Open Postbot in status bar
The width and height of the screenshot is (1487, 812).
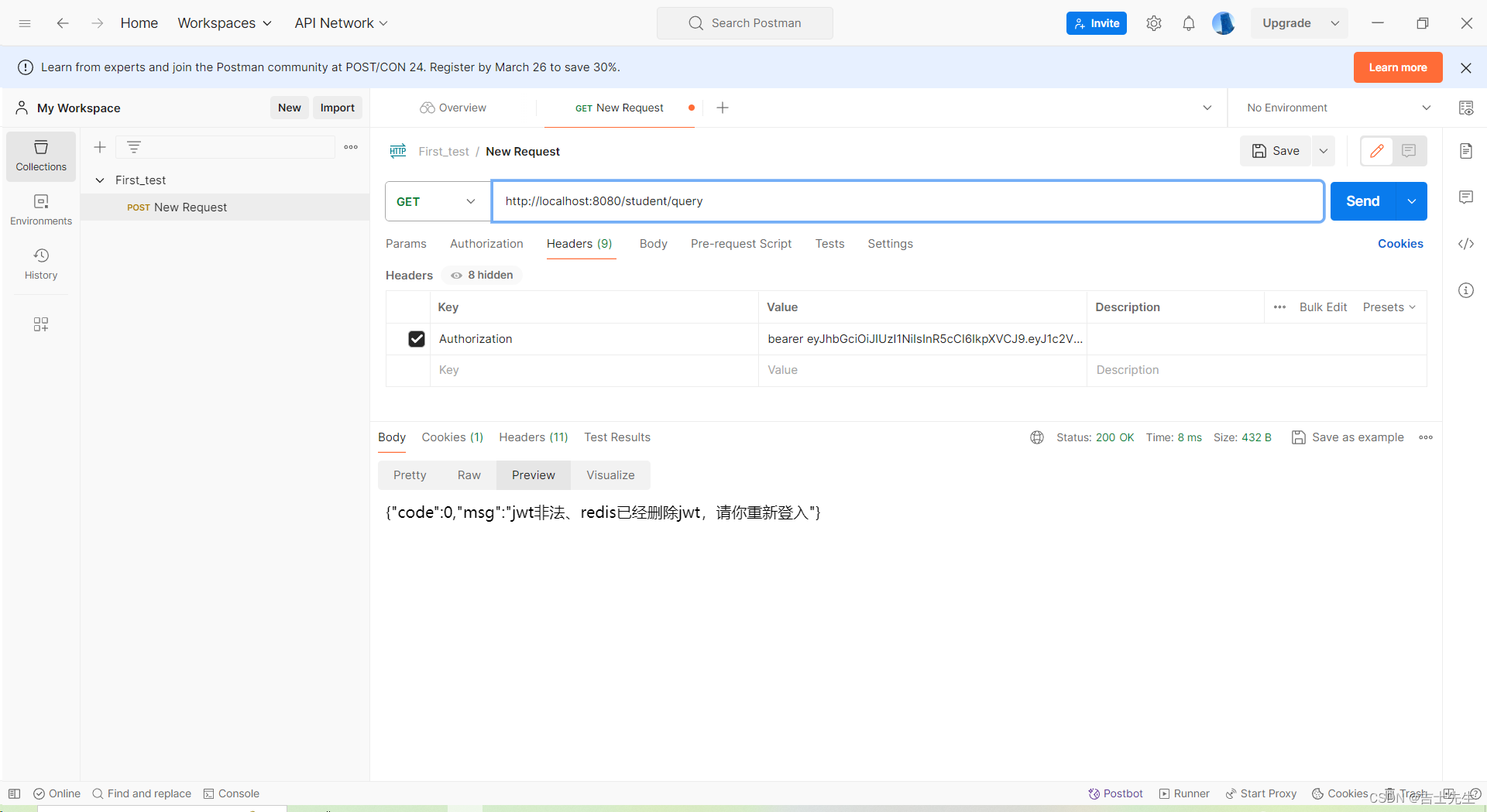(x=1115, y=793)
